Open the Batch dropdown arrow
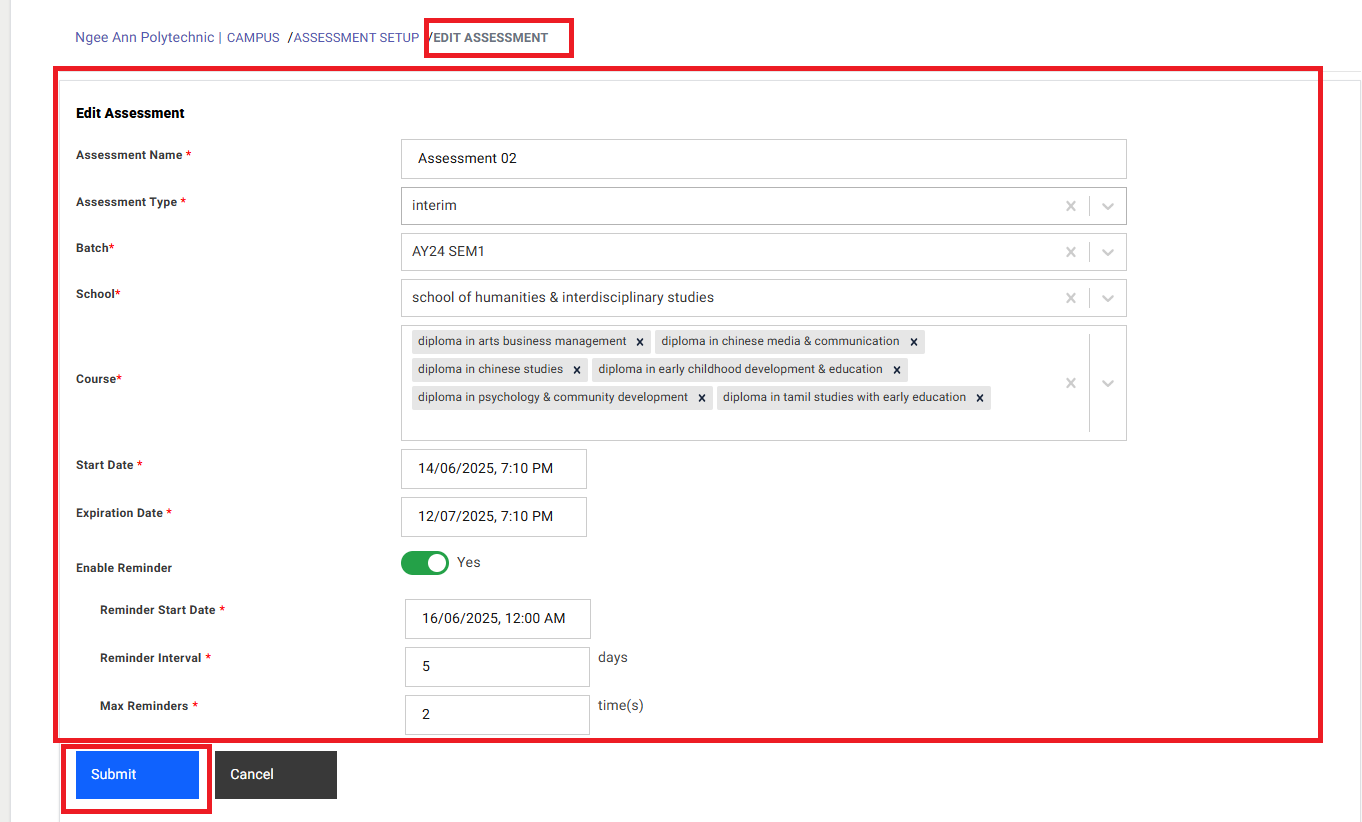This screenshot has width=1362, height=822. (1108, 252)
